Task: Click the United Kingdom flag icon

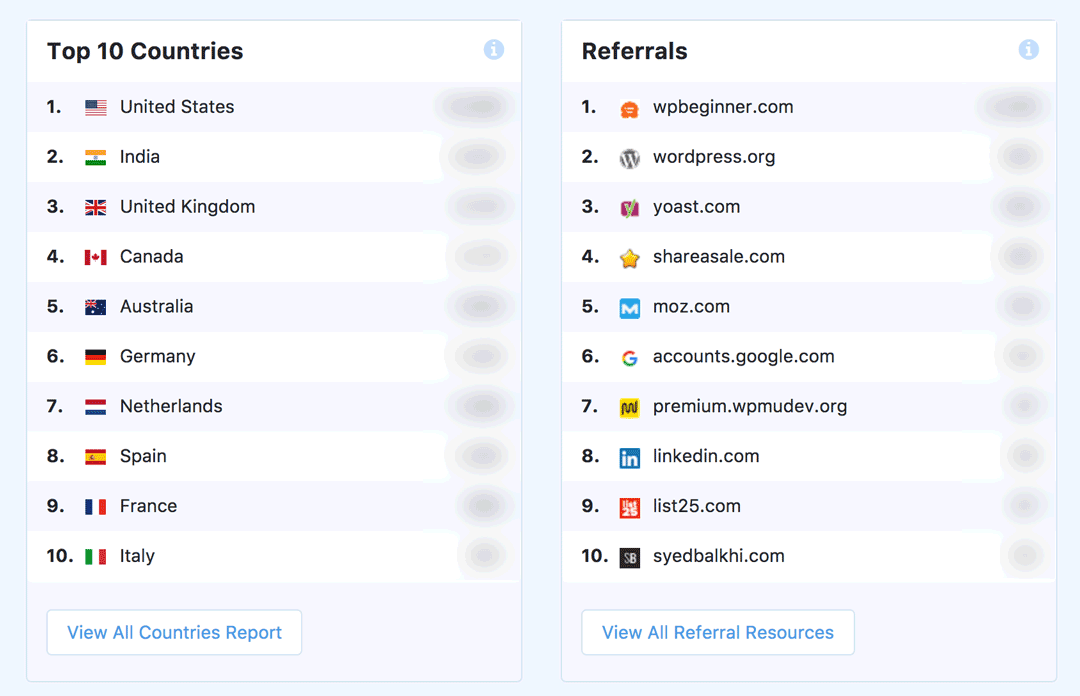Action: [96, 207]
